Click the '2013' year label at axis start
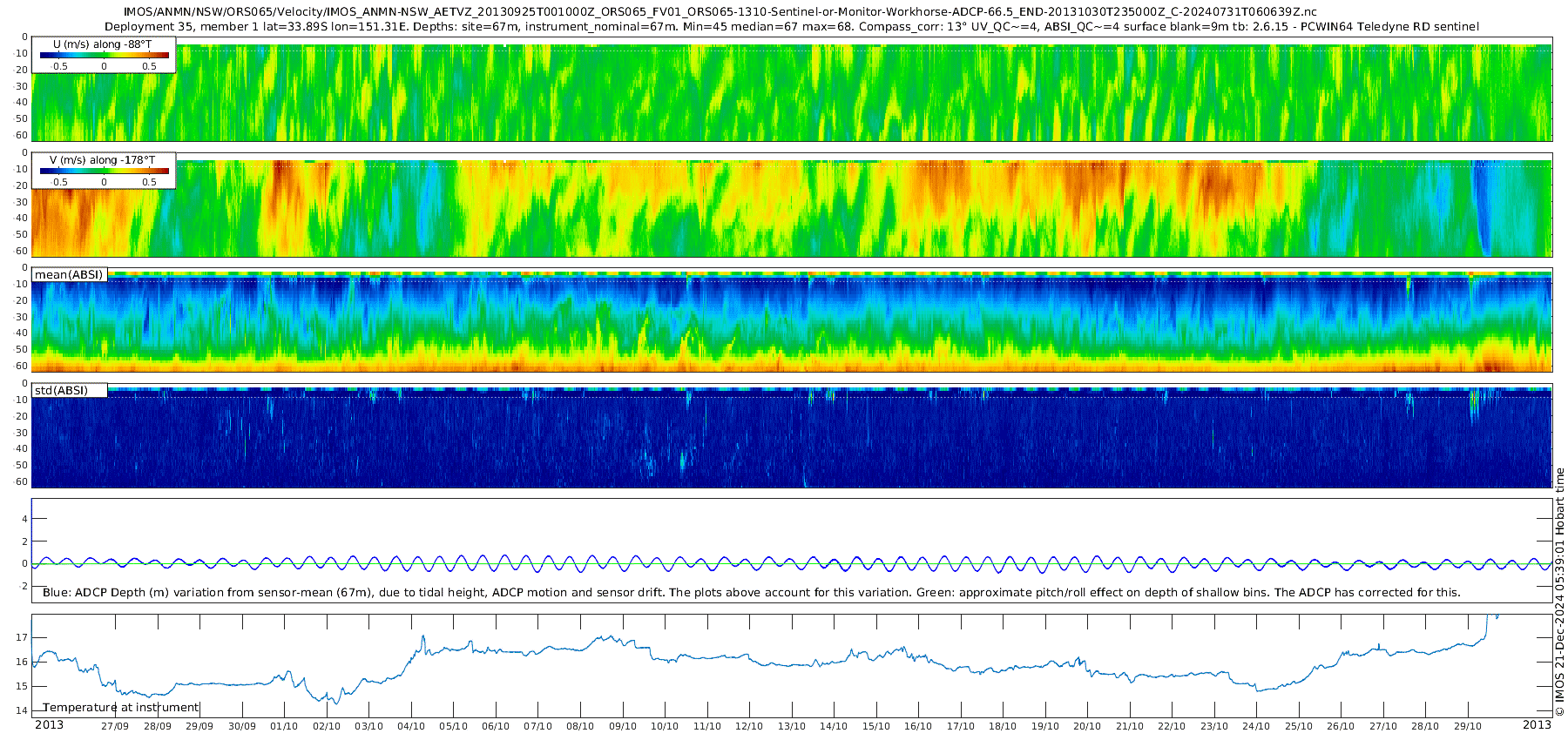 pos(49,724)
